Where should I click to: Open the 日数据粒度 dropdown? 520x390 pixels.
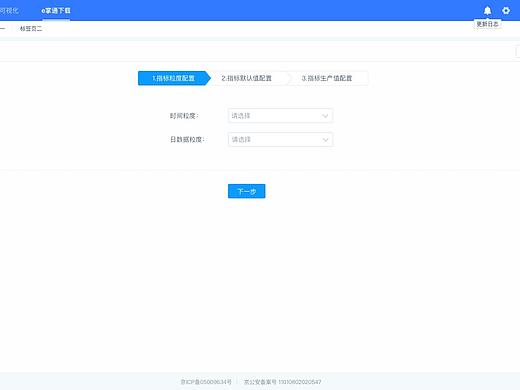tap(280, 140)
